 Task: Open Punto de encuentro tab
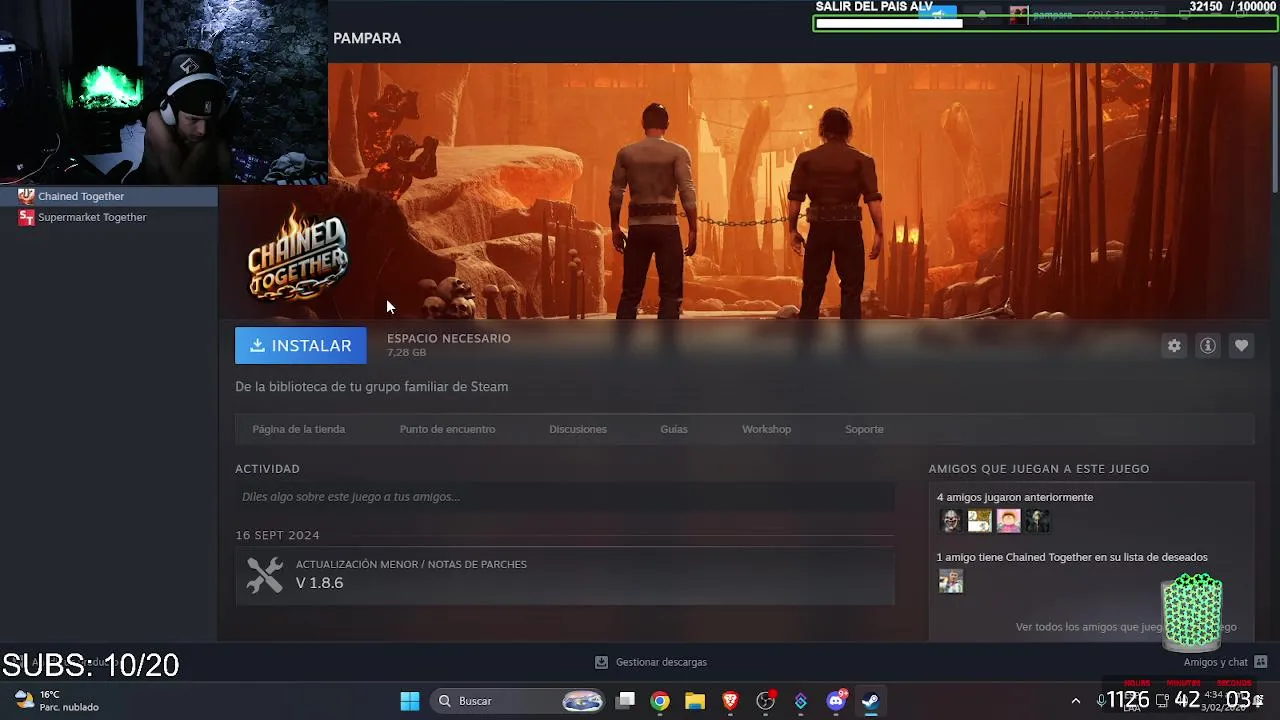coord(447,429)
